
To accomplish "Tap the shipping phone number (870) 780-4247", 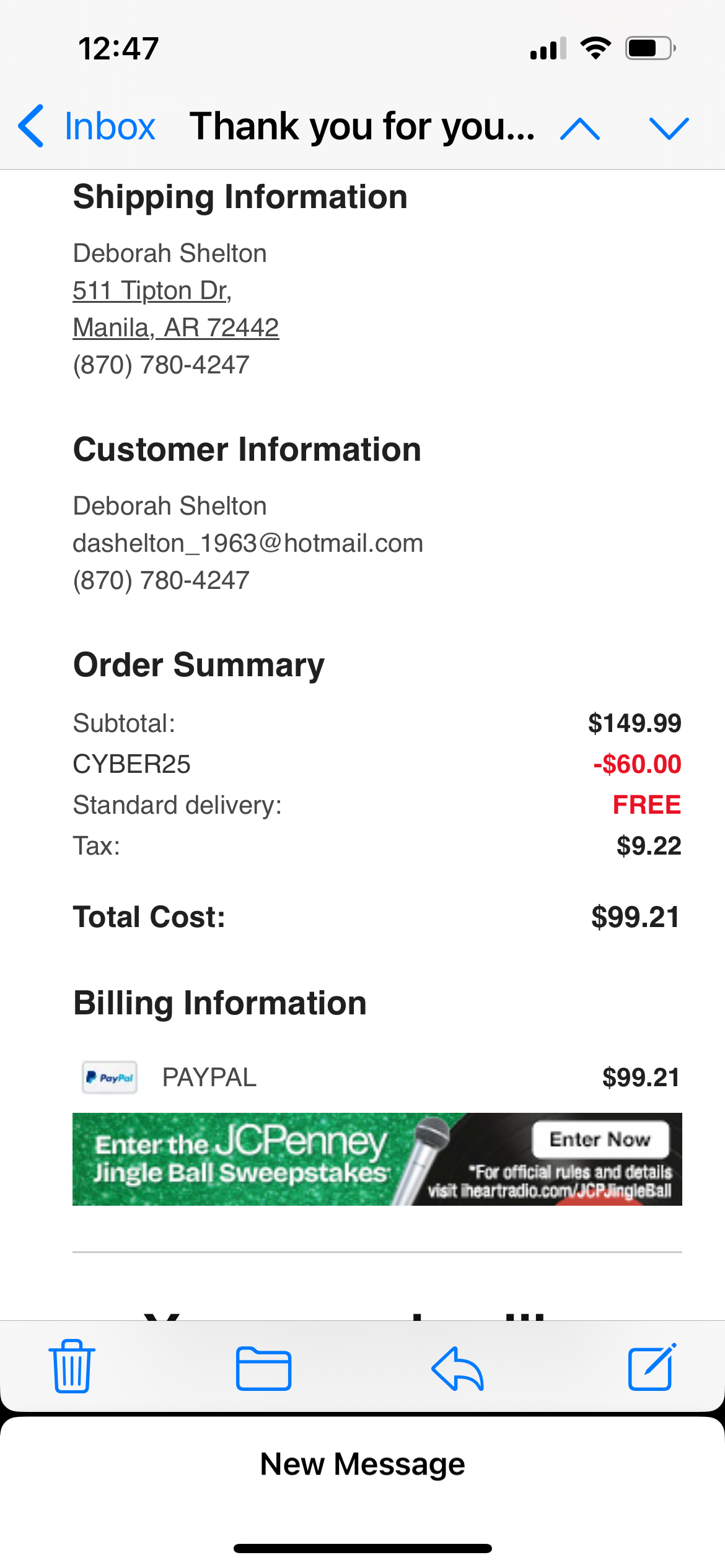I will (161, 365).
